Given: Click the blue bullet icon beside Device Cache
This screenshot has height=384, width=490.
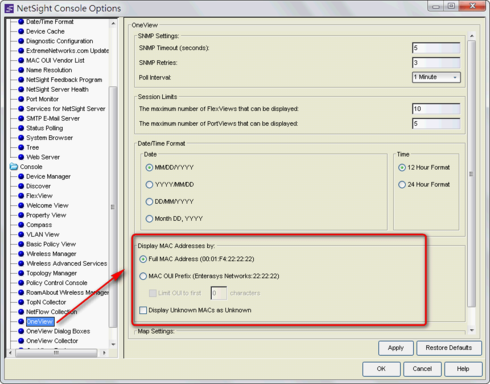Looking at the screenshot, I should tap(21, 31).
